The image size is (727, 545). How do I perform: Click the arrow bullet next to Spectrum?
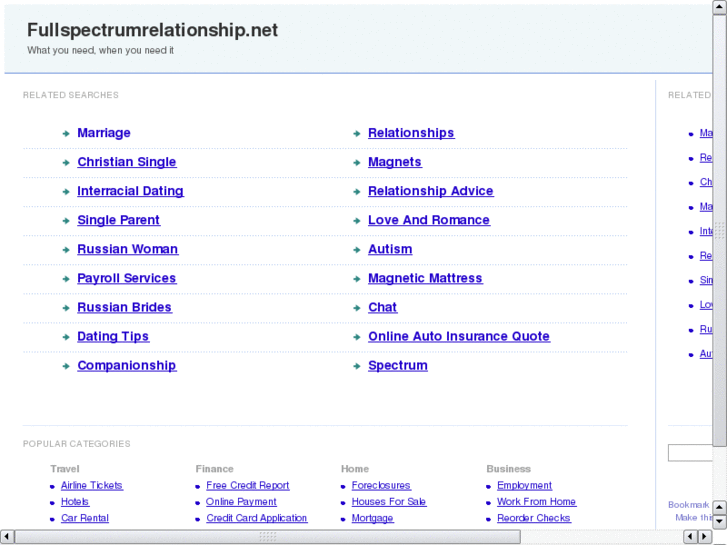pyautogui.click(x=357, y=366)
